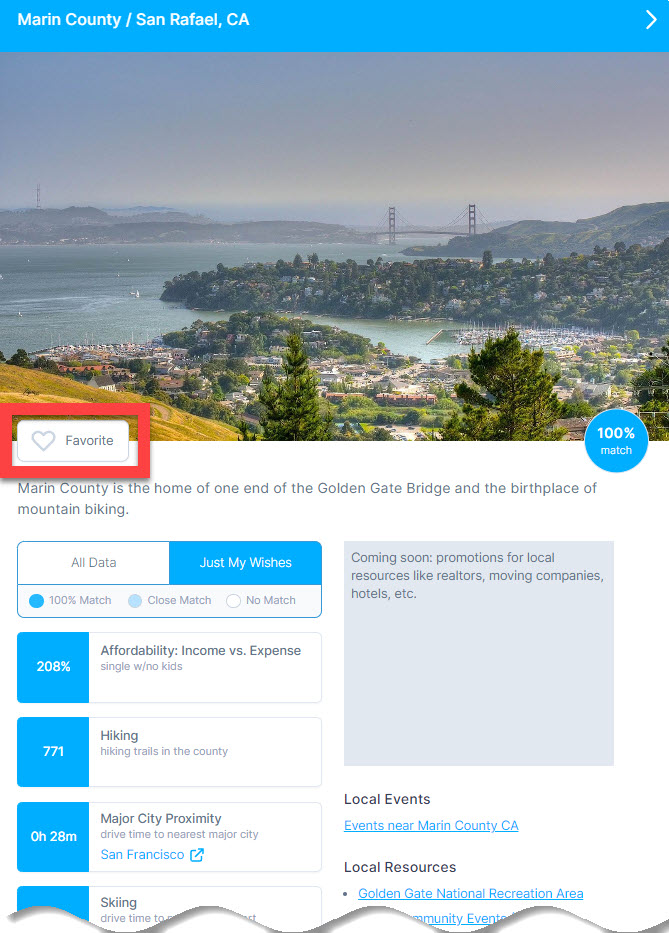
Task: Switch to the All Data tab
Action: click(93, 563)
